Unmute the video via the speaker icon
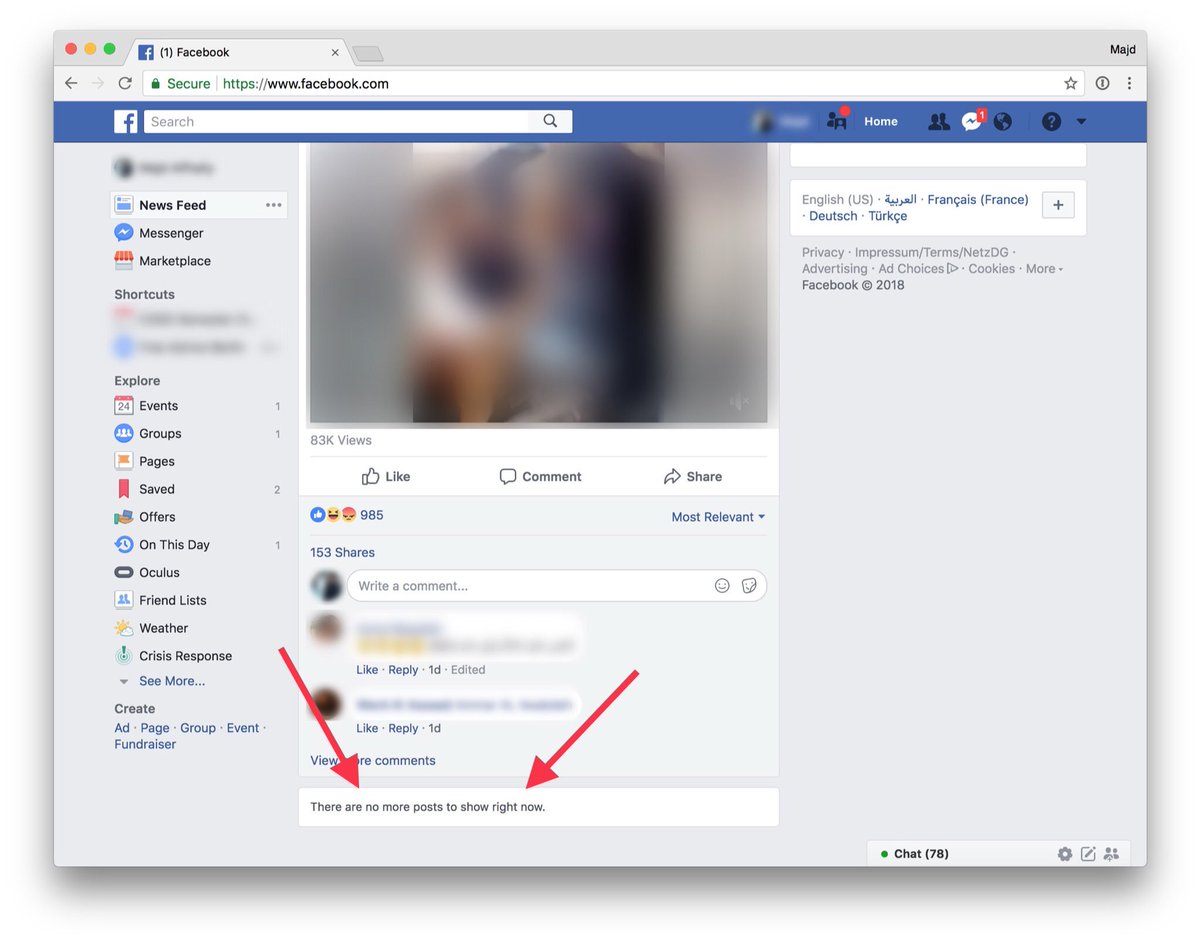Viewport: 1200px width, 943px height. pyautogui.click(x=740, y=402)
